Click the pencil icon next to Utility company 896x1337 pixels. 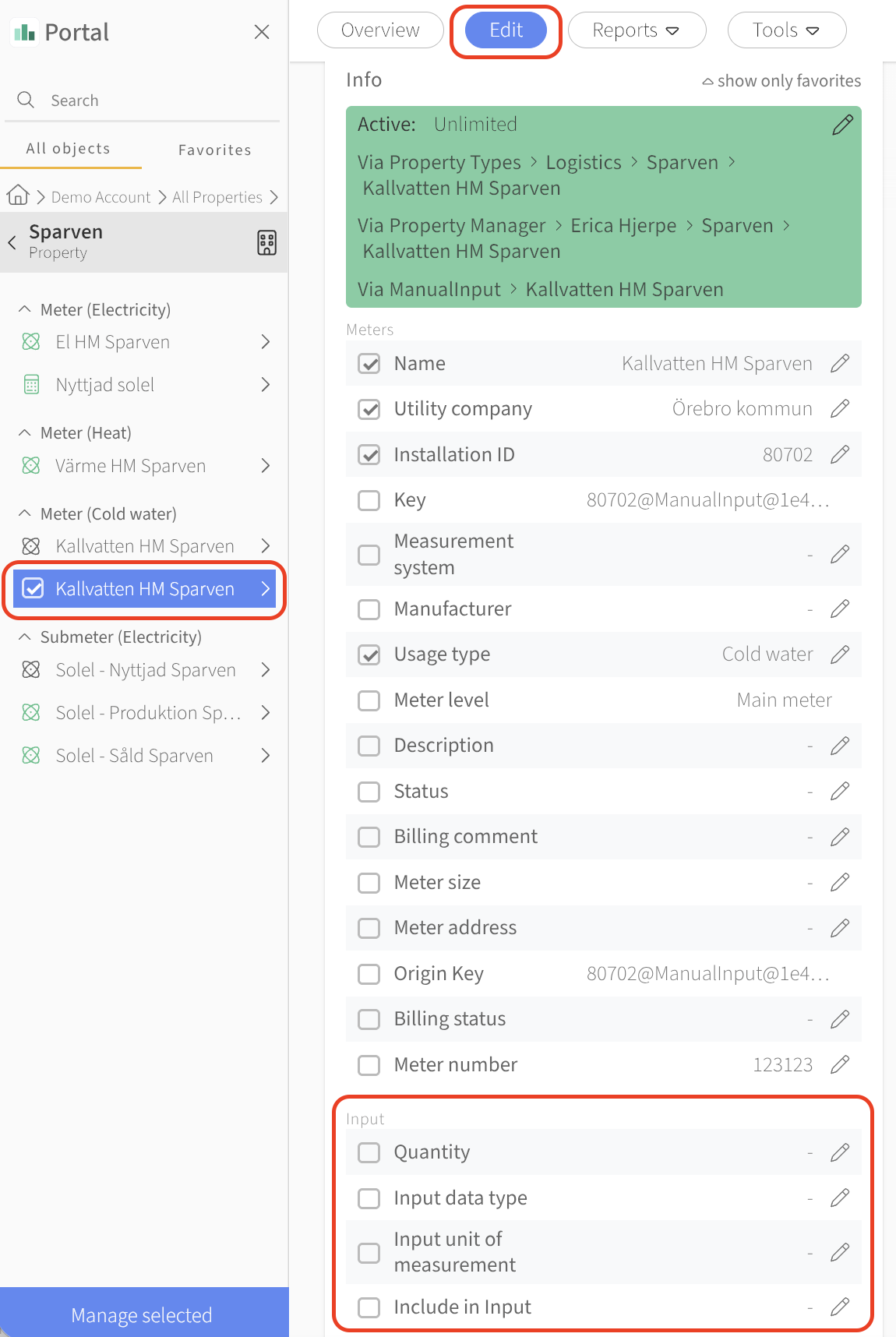(x=840, y=408)
